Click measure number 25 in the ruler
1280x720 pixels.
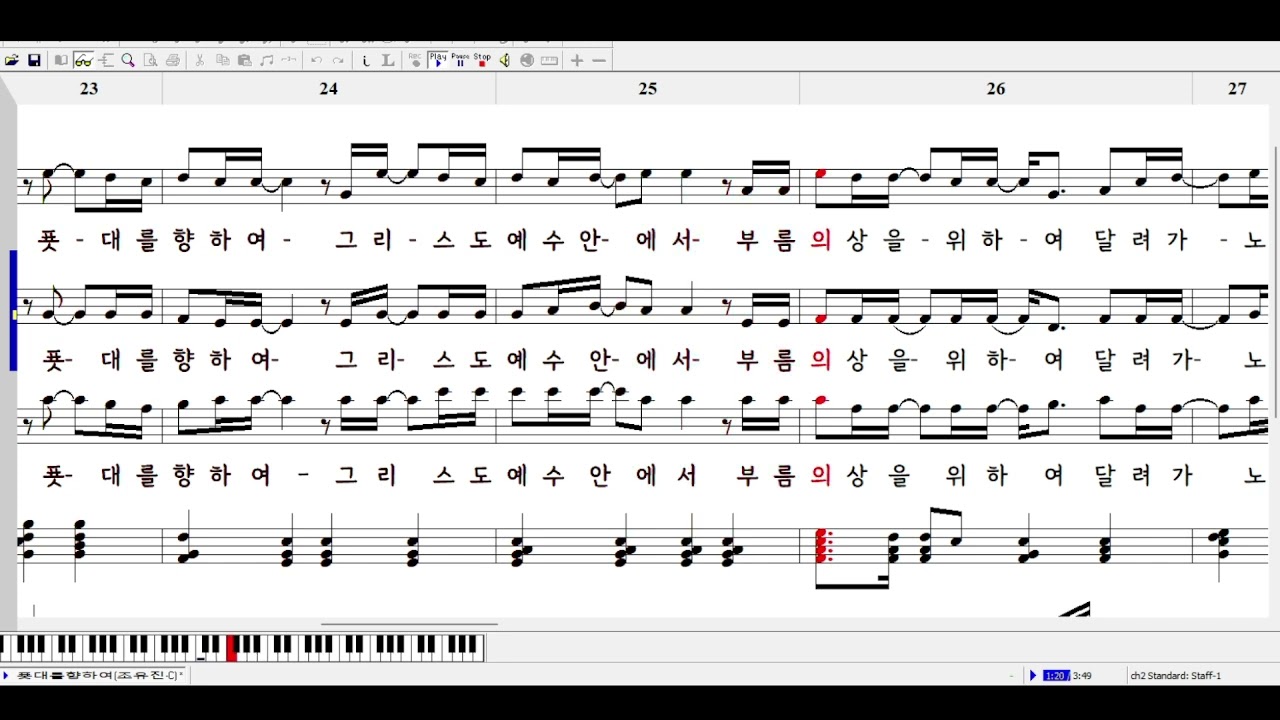[x=648, y=89]
